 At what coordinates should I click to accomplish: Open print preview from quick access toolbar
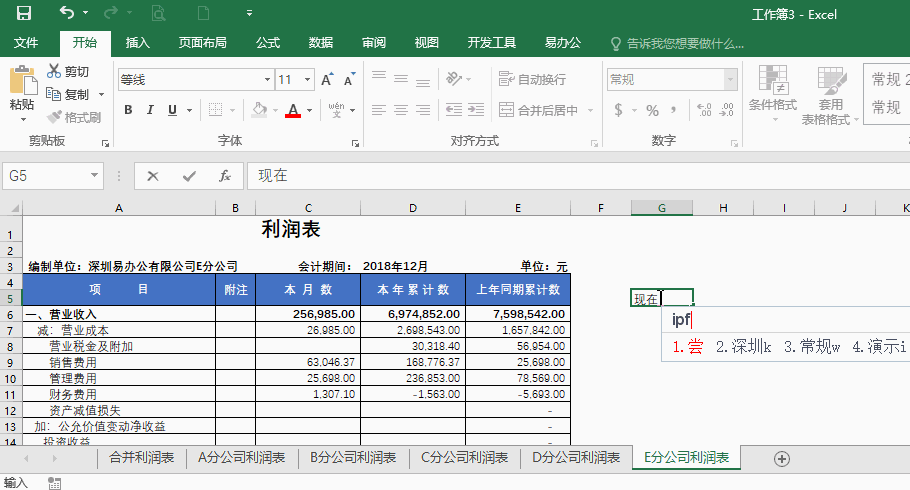[158, 13]
